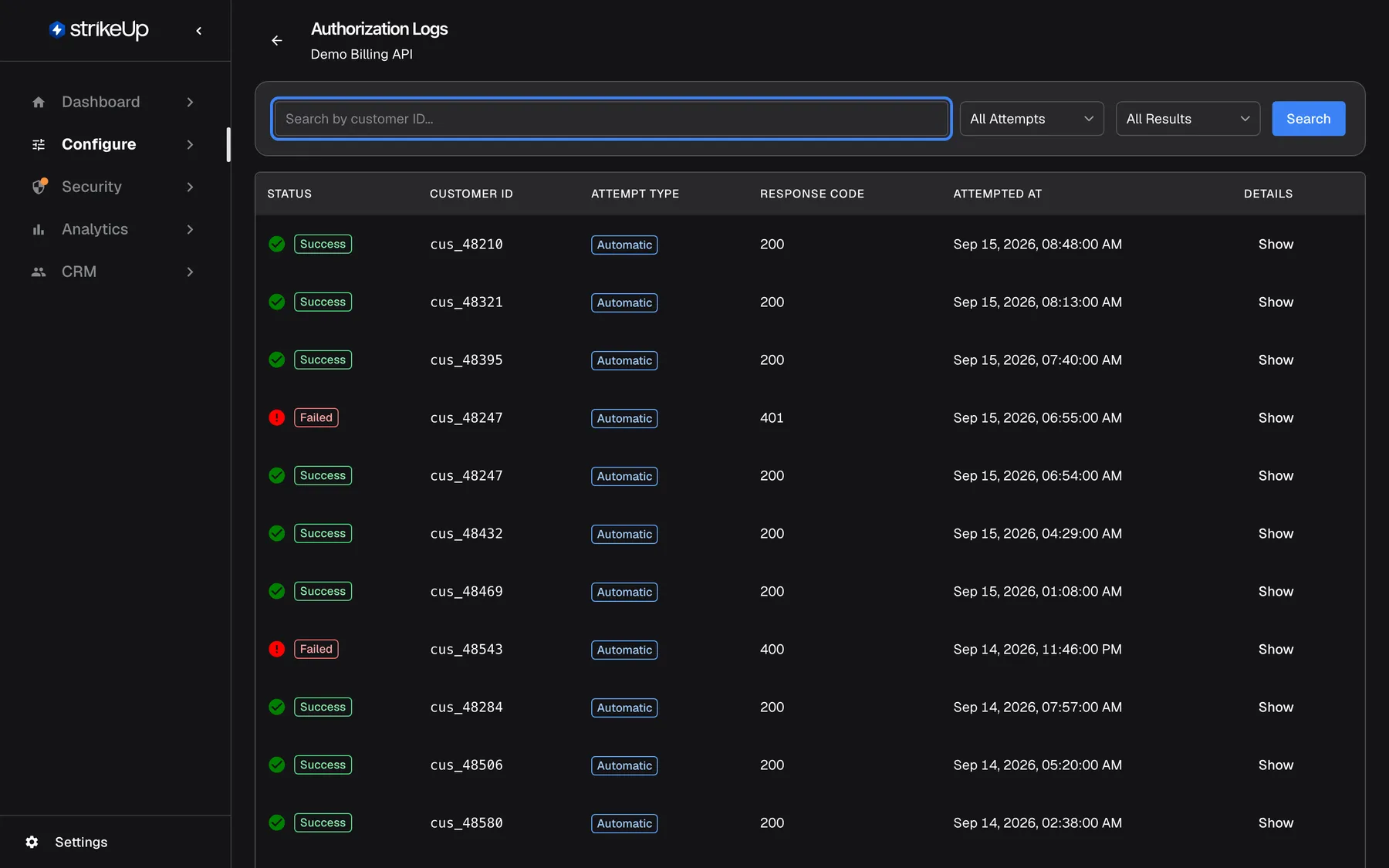Expand the Analytics menu chevron
Screen dimensions: 1389x868
point(190,229)
